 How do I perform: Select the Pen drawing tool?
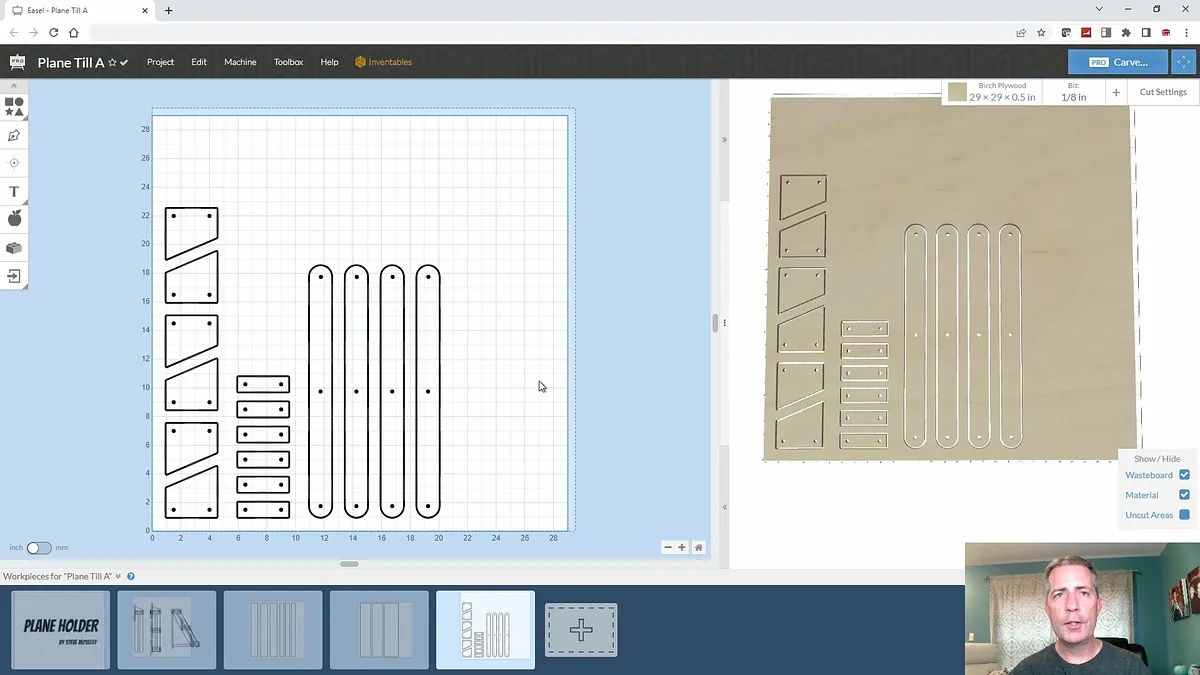coord(14,135)
